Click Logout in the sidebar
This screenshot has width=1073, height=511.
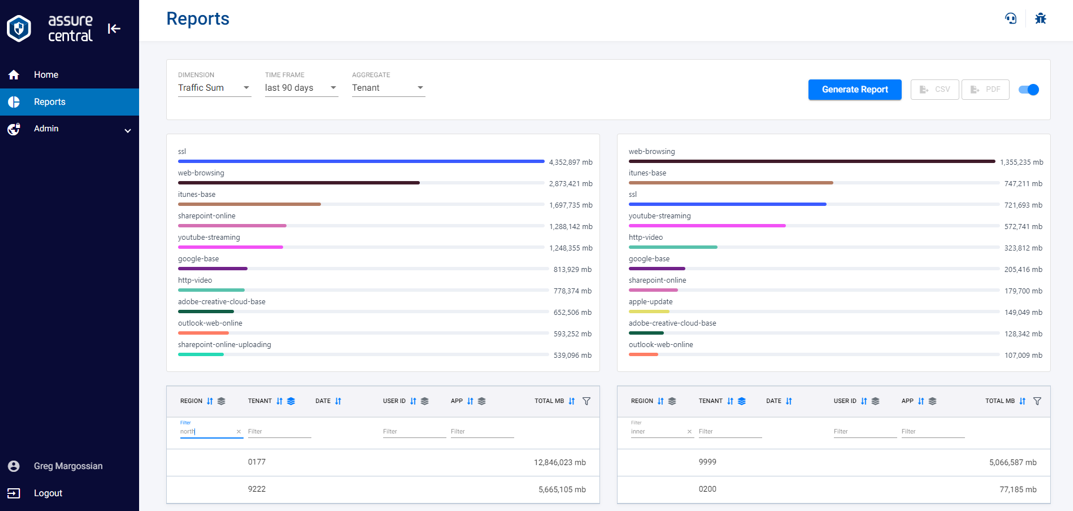point(69,493)
